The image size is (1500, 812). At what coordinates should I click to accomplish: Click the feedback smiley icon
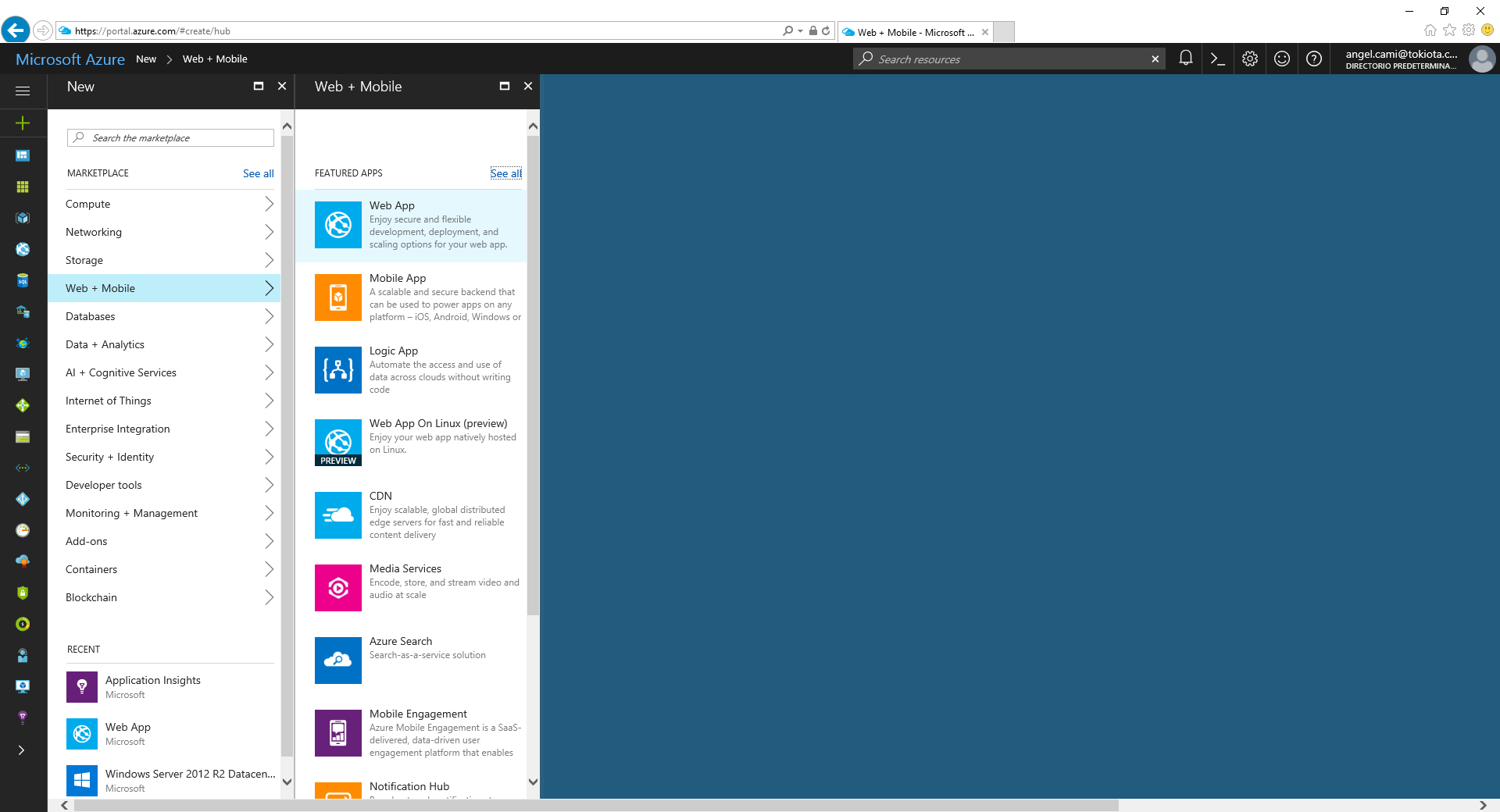tap(1281, 59)
